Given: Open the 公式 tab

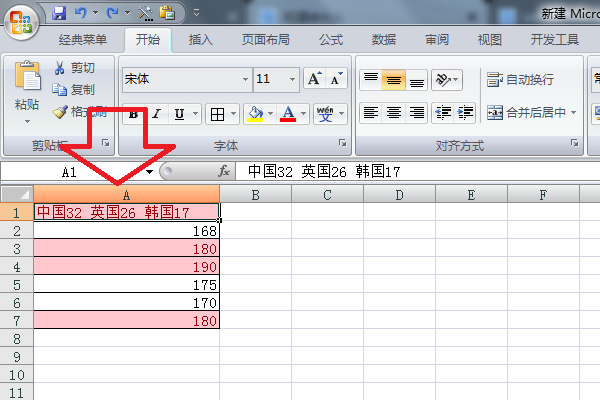Looking at the screenshot, I should coord(331,39).
